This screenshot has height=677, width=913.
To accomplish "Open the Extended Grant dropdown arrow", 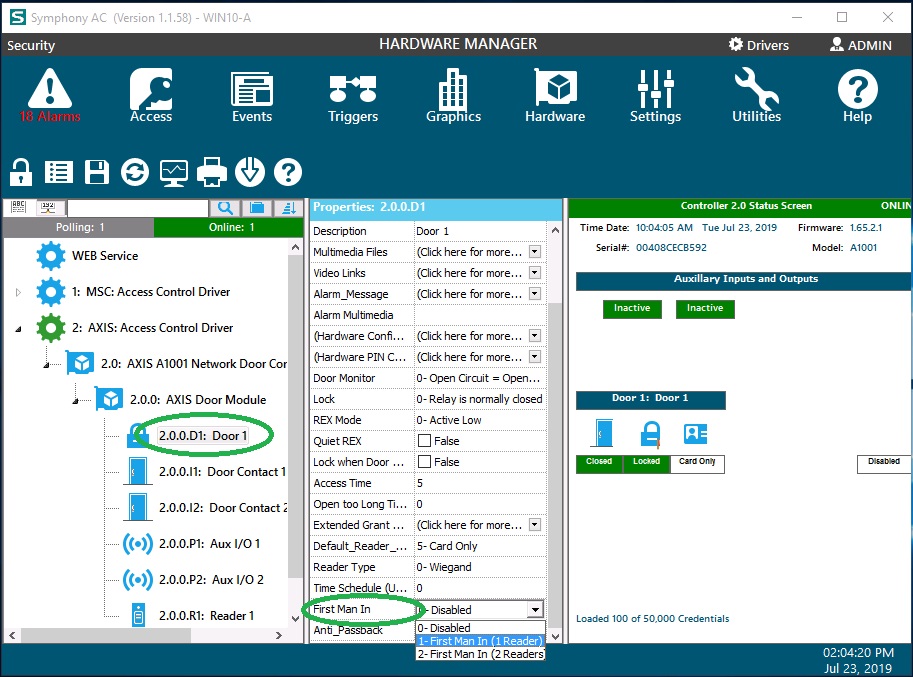I will click(535, 524).
